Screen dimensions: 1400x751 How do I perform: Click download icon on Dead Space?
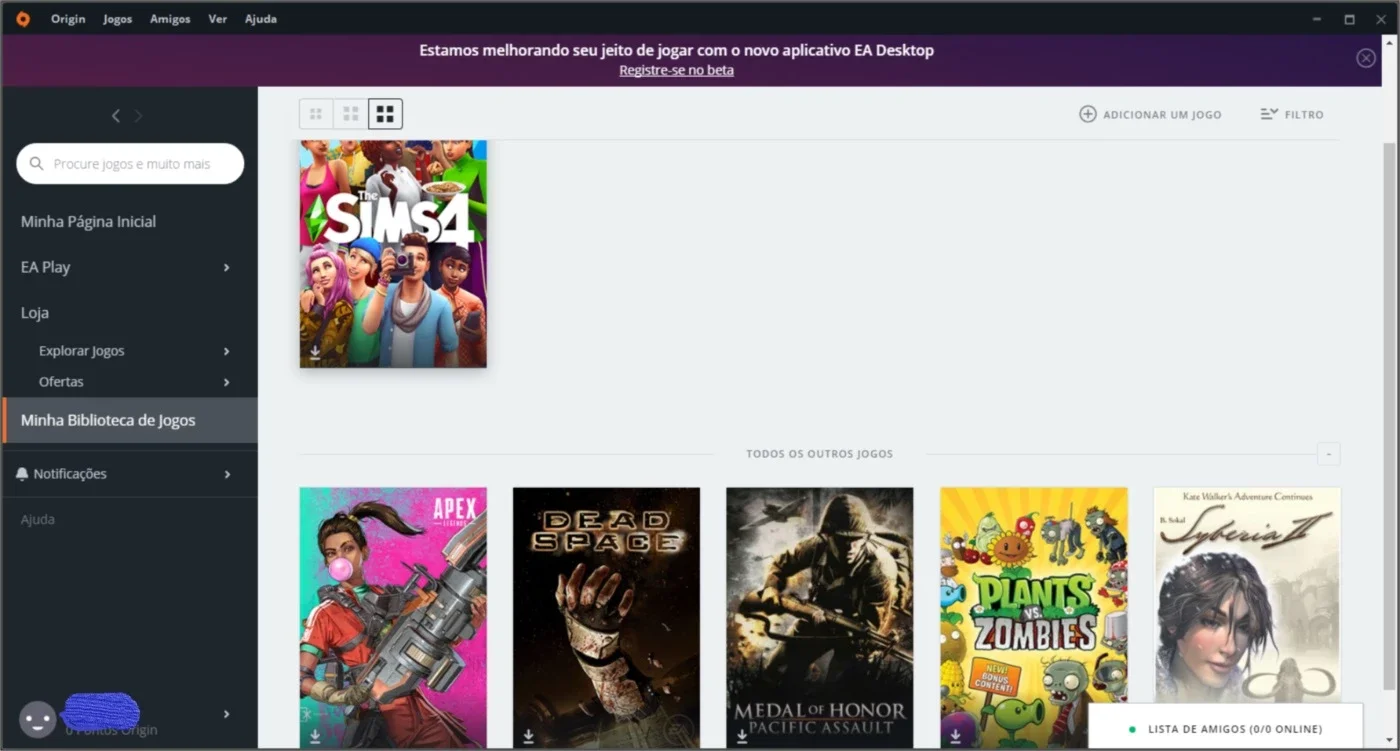point(528,736)
